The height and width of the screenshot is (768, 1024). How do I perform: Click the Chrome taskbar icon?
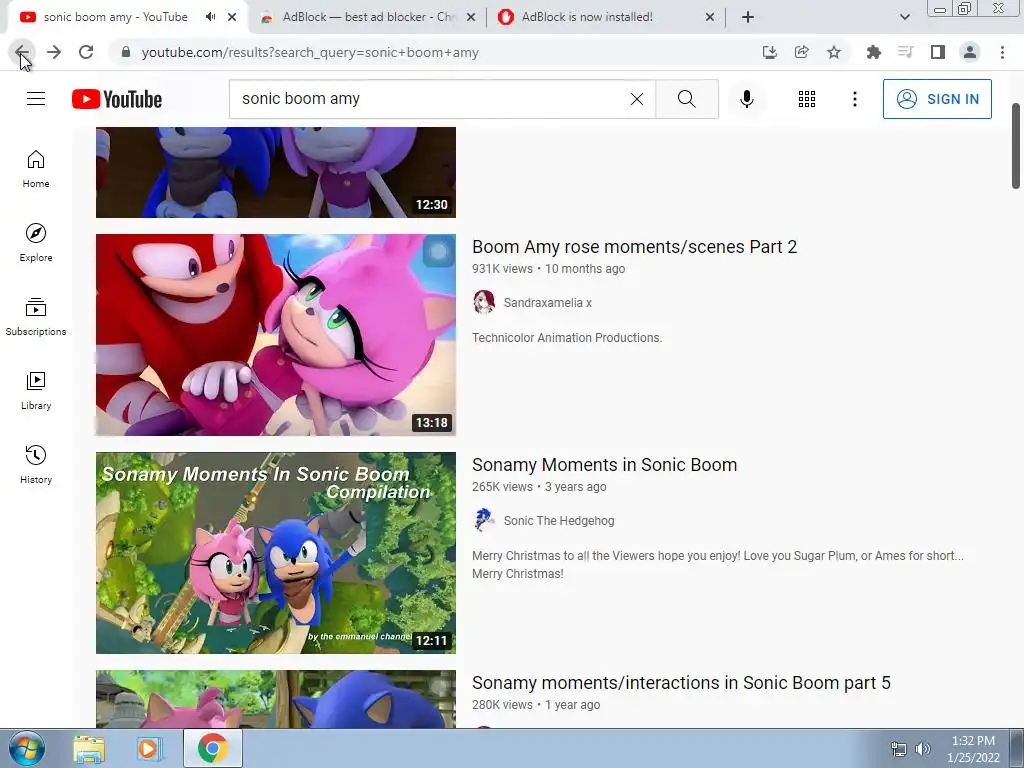212,748
